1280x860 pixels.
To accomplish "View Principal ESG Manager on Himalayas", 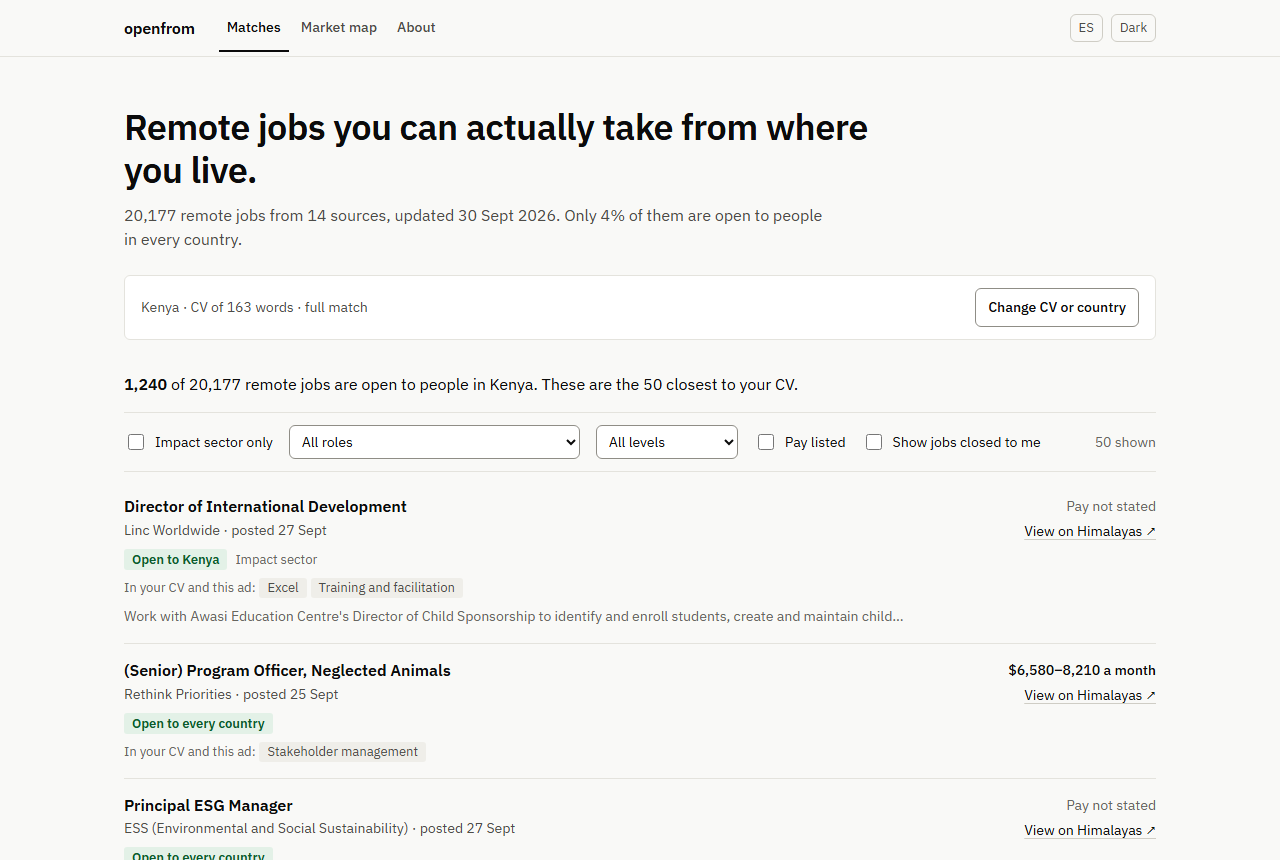I will point(1090,831).
